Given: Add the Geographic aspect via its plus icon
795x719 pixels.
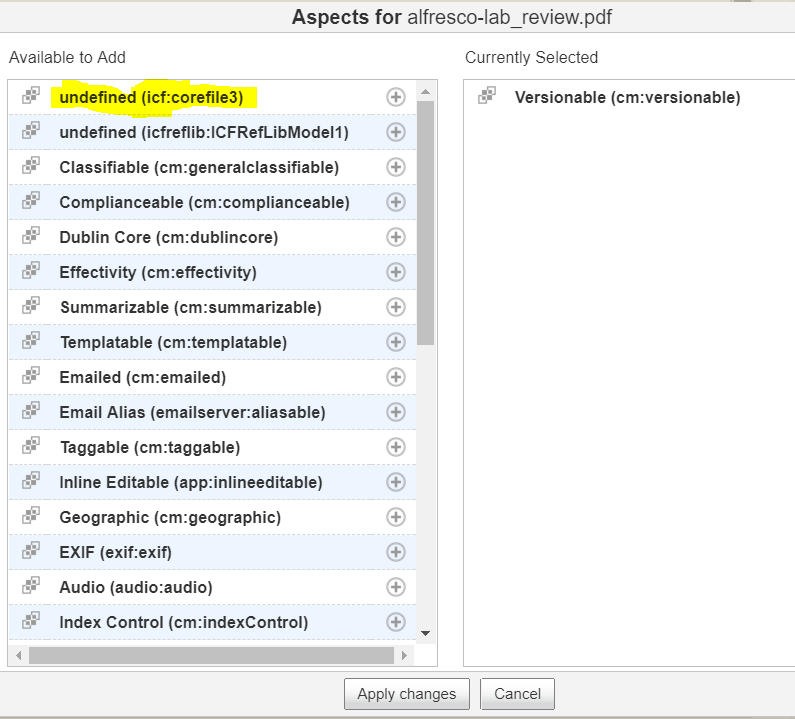Looking at the screenshot, I should pos(395,517).
